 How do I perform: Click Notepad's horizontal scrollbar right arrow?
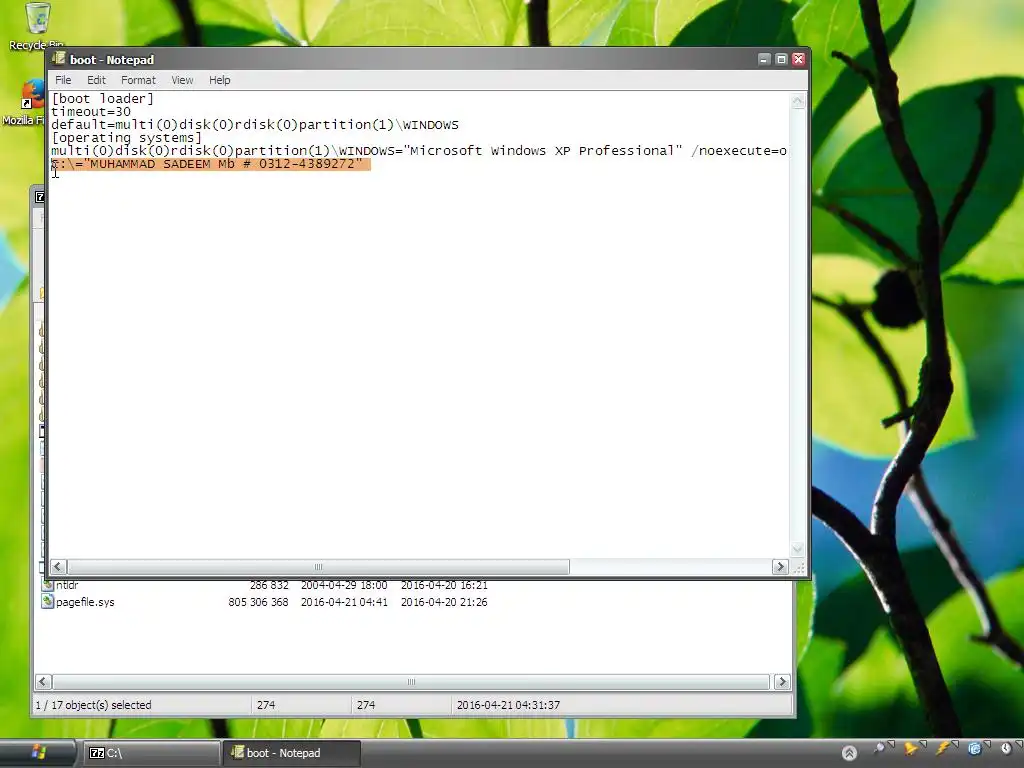point(780,566)
